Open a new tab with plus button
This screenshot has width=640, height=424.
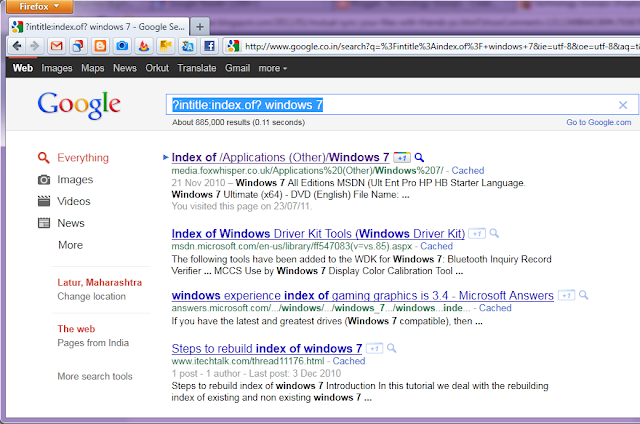pos(200,27)
